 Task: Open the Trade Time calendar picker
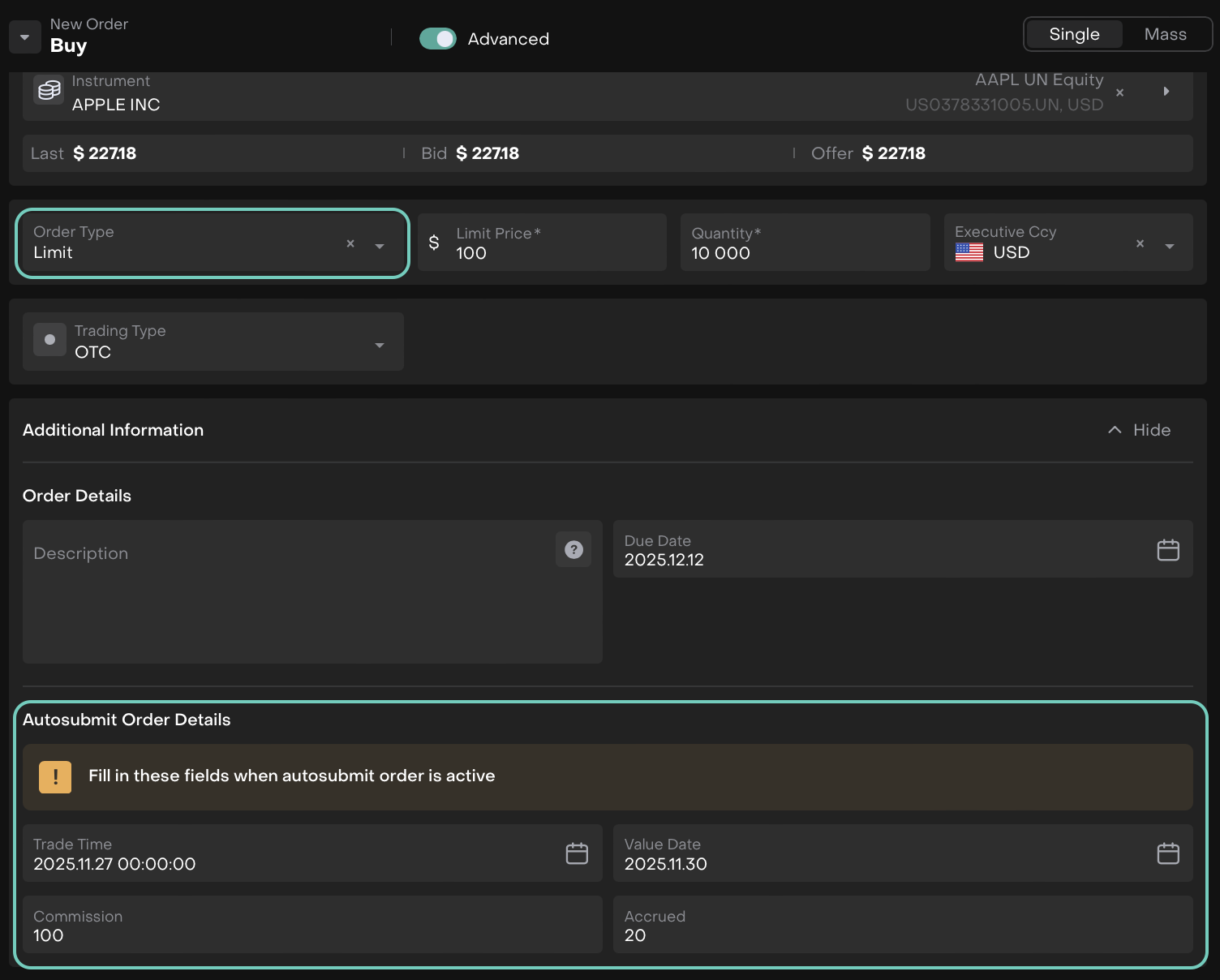pyautogui.click(x=577, y=853)
